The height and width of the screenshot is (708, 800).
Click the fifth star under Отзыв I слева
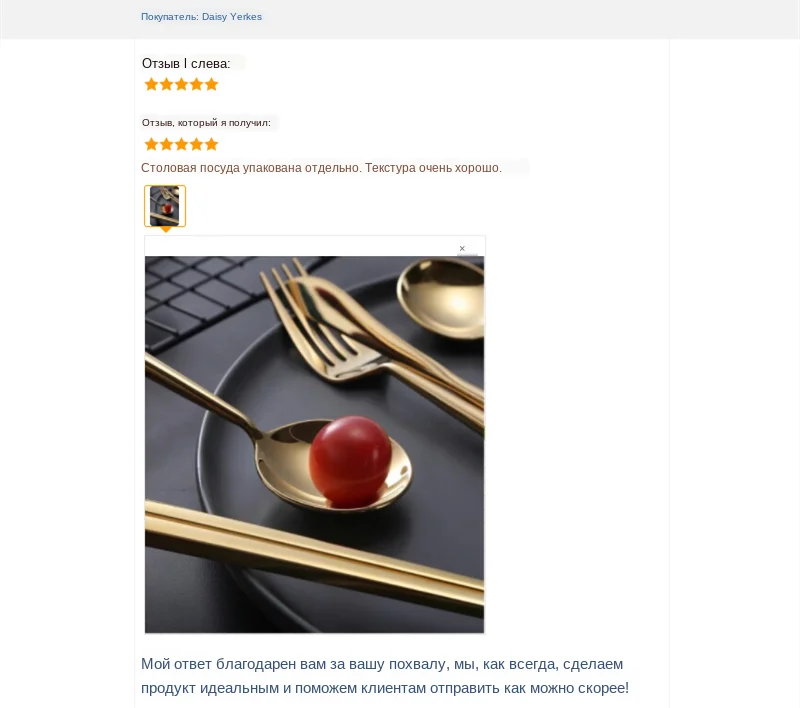tap(211, 84)
